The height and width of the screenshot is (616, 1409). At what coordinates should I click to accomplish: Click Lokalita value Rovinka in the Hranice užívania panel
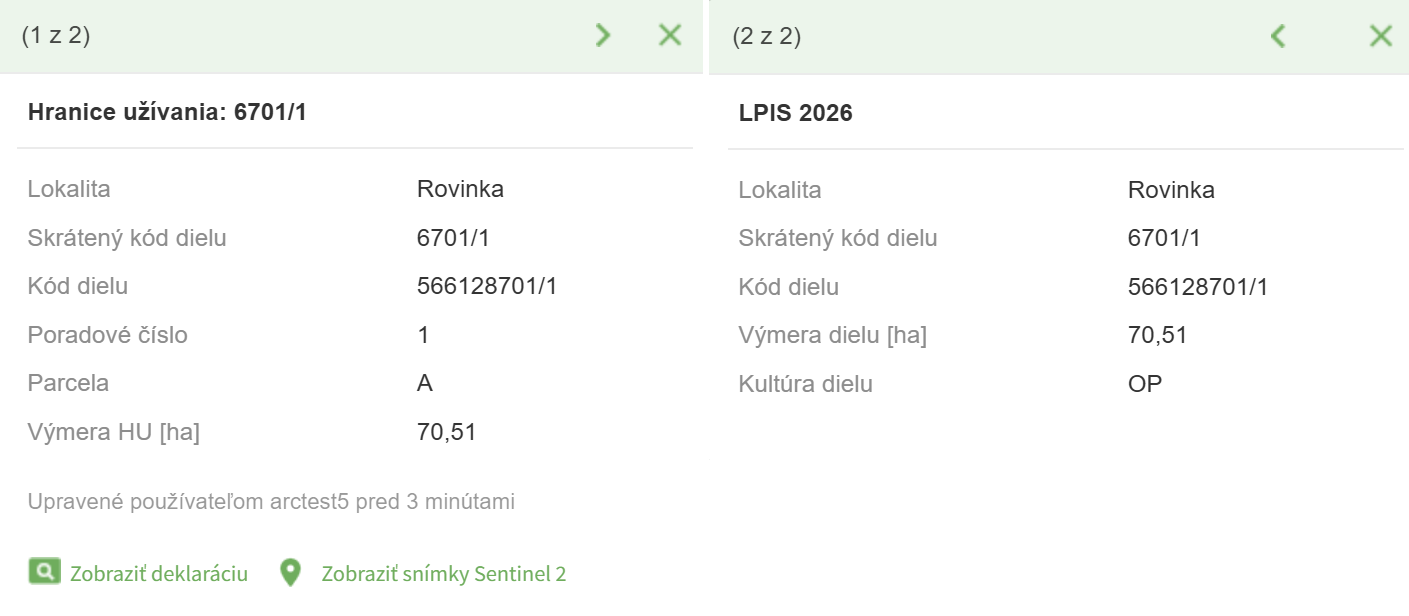point(460,189)
